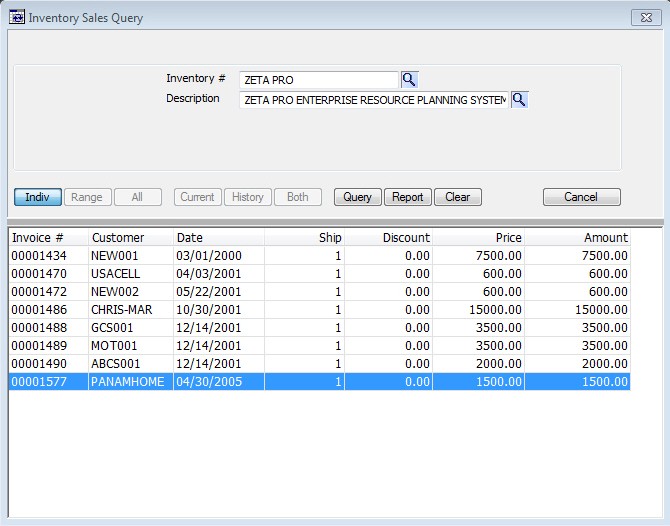The height and width of the screenshot is (526, 670).
Task: Click date 04/03/2001 cell
Action: click(x=219, y=273)
